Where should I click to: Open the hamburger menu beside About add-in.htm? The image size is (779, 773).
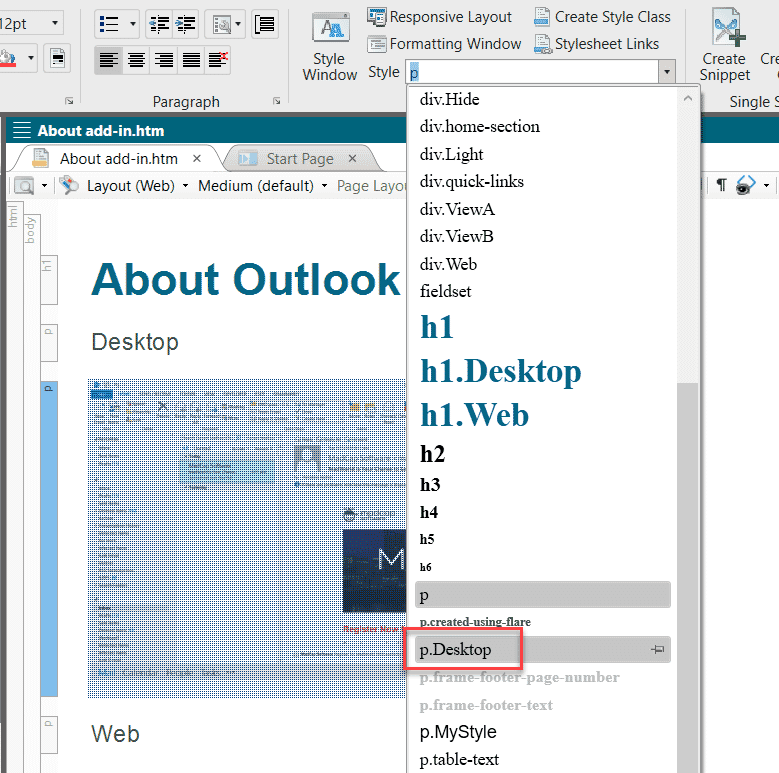click(x=21, y=130)
